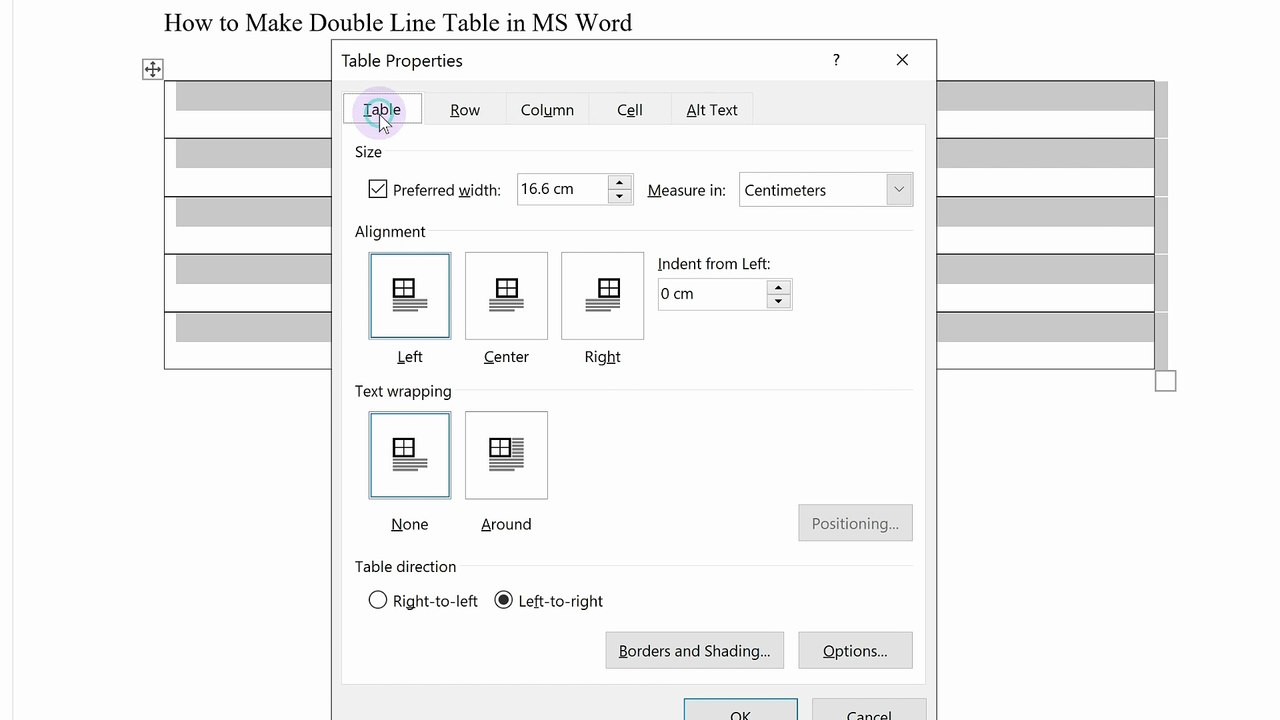The height and width of the screenshot is (720, 1280).
Task: Switch to the Table tab
Action: point(382,109)
